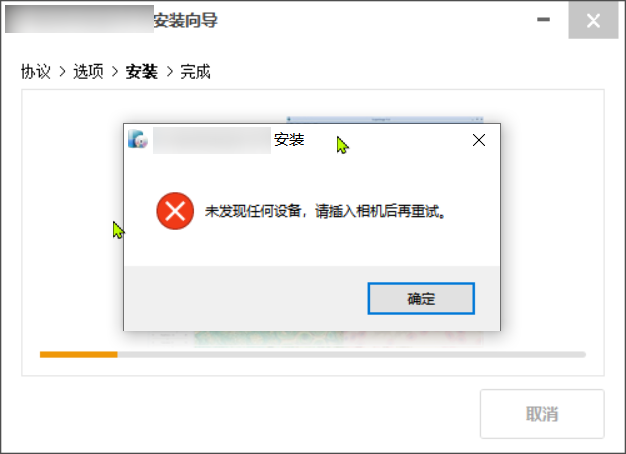Click the chevron between 协议 and 选项
The width and height of the screenshot is (626, 454).
pyautogui.click(x=62, y=72)
